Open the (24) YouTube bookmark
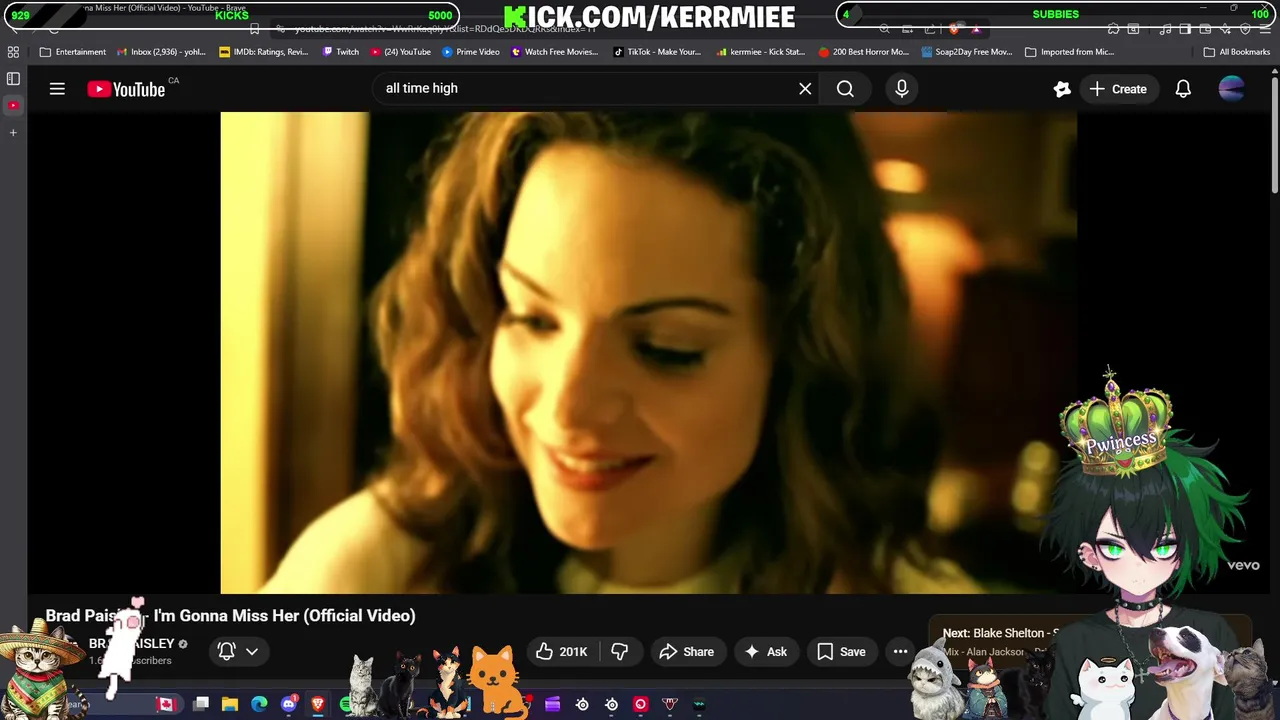 click(x=400, y=52)
